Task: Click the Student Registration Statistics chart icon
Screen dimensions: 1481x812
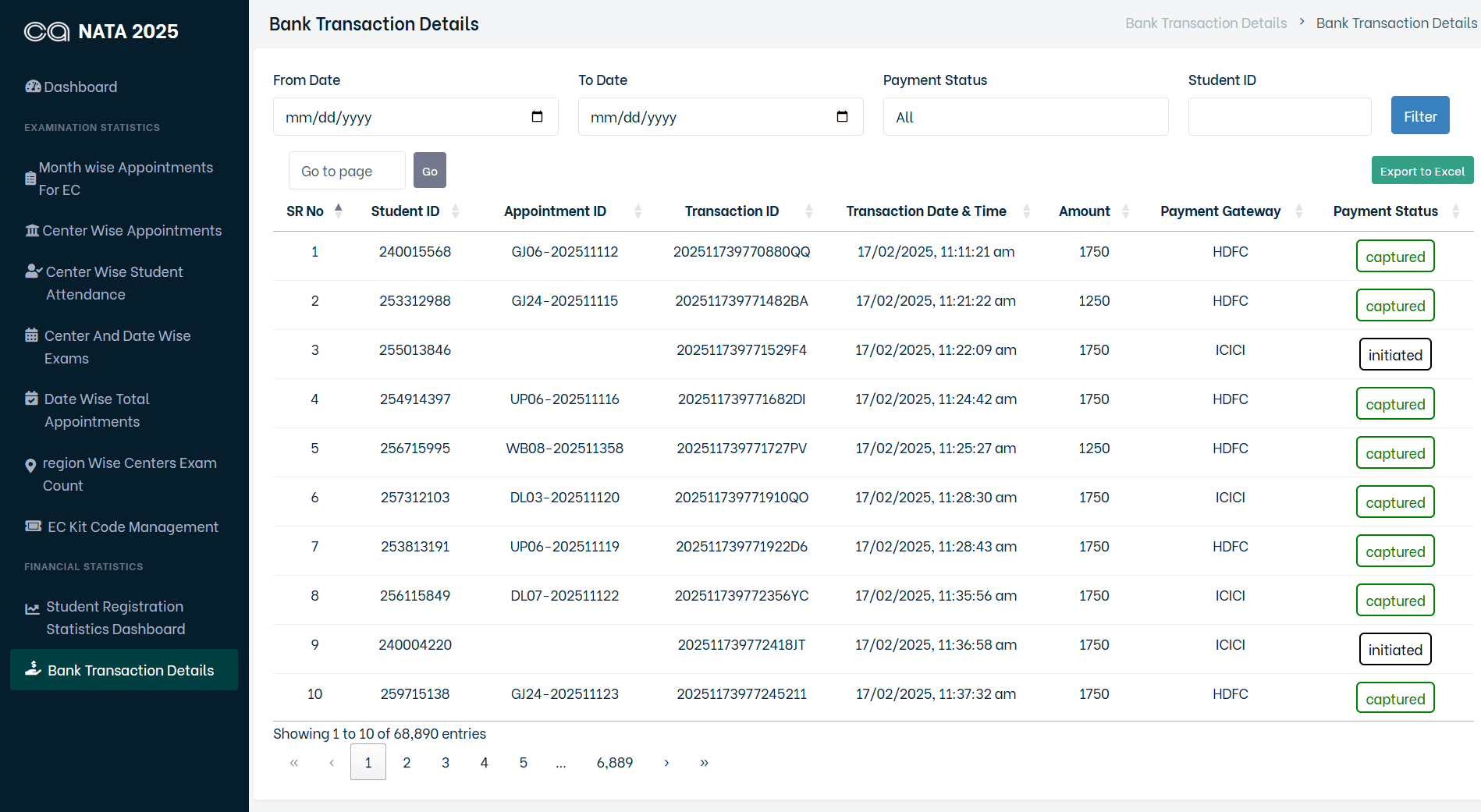Action: (x=32, y=609)
